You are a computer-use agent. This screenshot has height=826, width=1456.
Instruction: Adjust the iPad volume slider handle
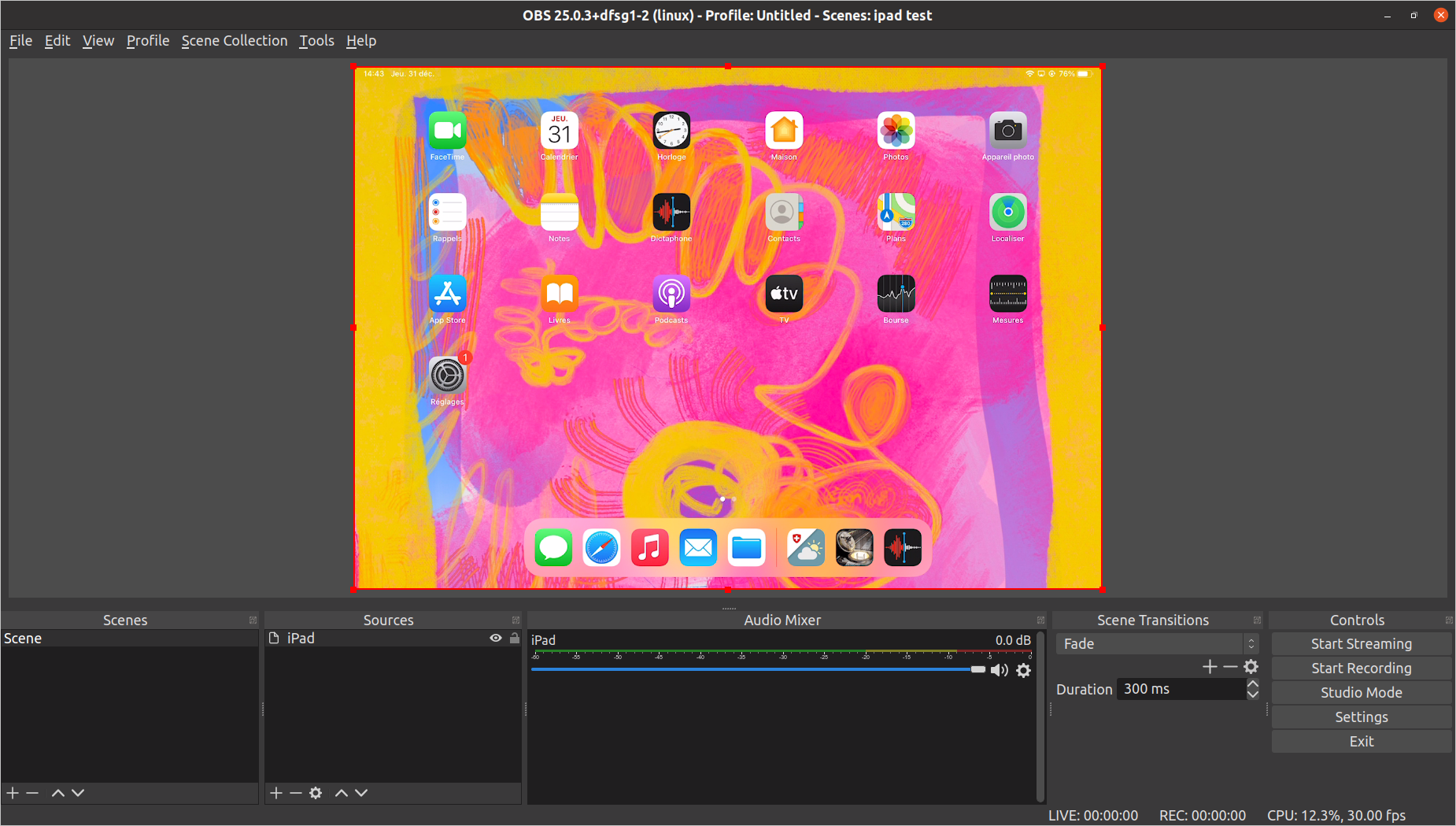tap(978, 669)
